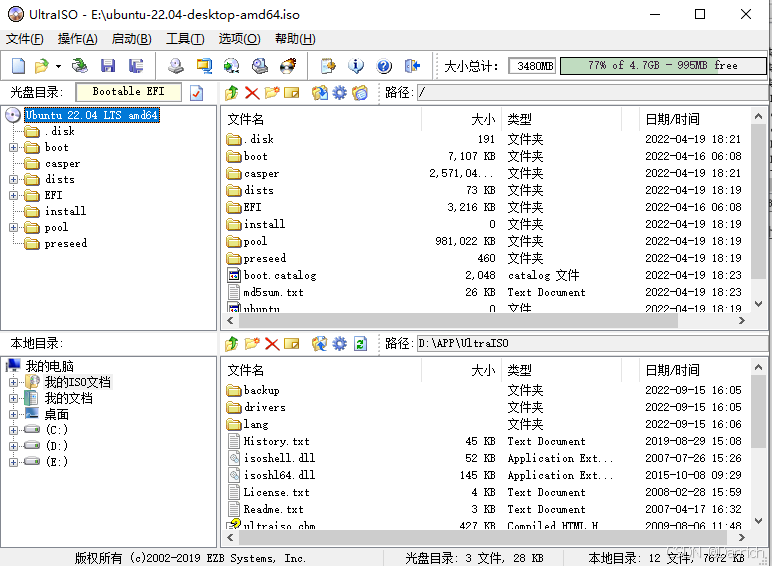Sort disc files by 日期/时间 column
This screenshot has height=566, width=772.
695,119
